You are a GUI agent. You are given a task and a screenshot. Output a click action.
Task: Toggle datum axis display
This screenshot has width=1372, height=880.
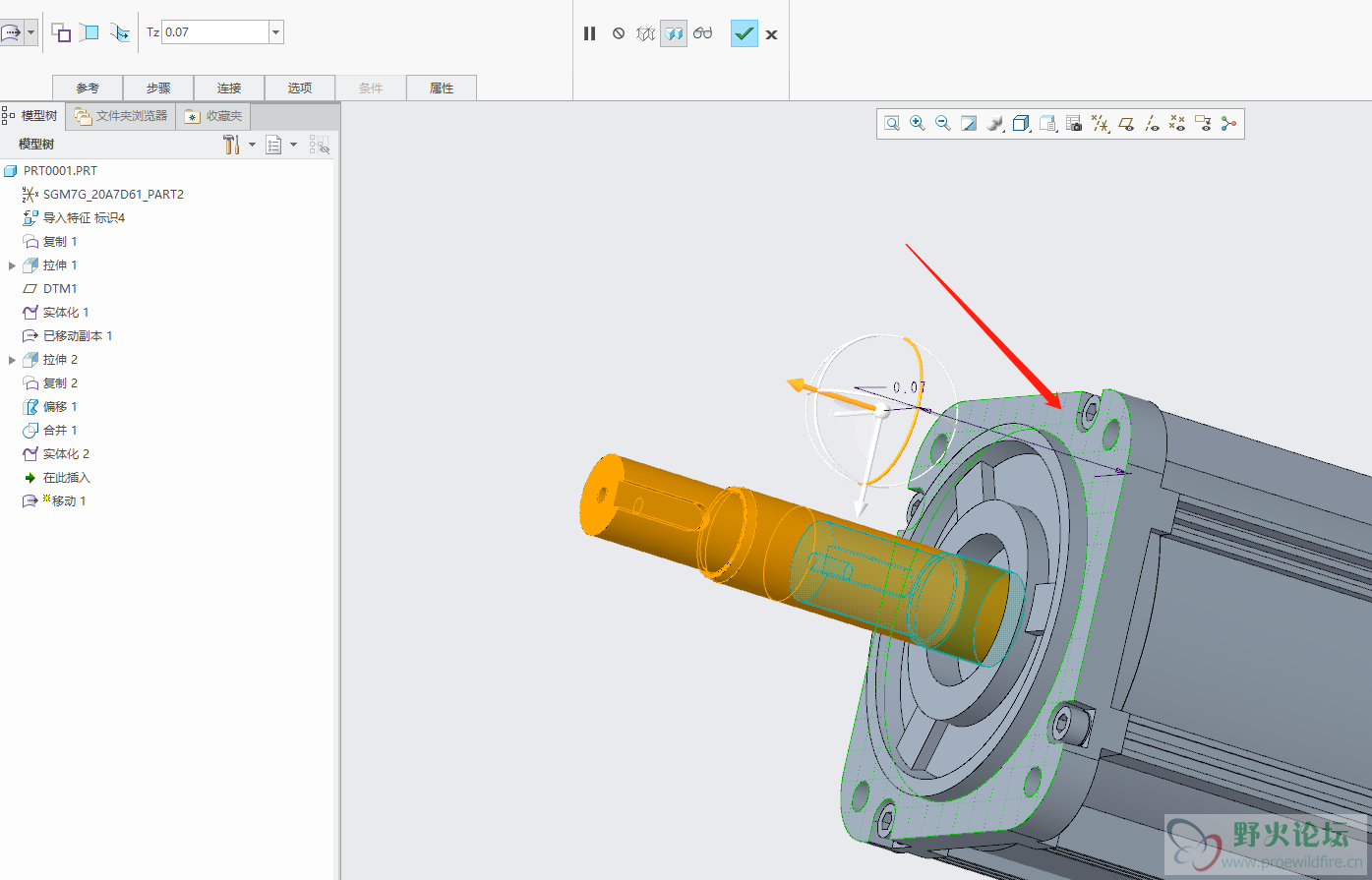click(1152, 123)
